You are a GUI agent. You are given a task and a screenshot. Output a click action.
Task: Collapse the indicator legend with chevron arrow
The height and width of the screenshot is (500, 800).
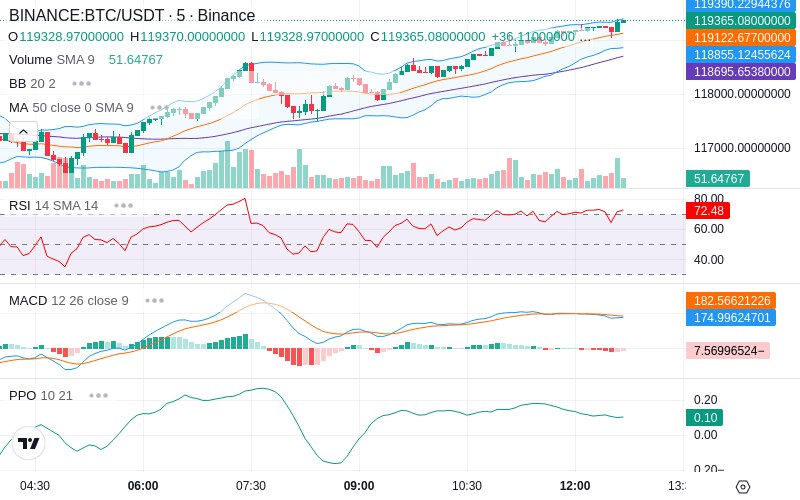click(23, 132)
